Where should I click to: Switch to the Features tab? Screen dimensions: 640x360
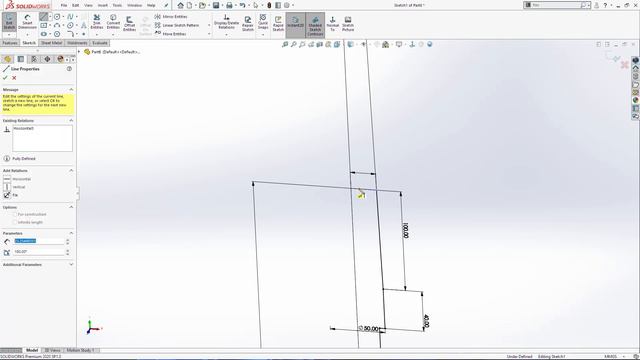point(10,43)
